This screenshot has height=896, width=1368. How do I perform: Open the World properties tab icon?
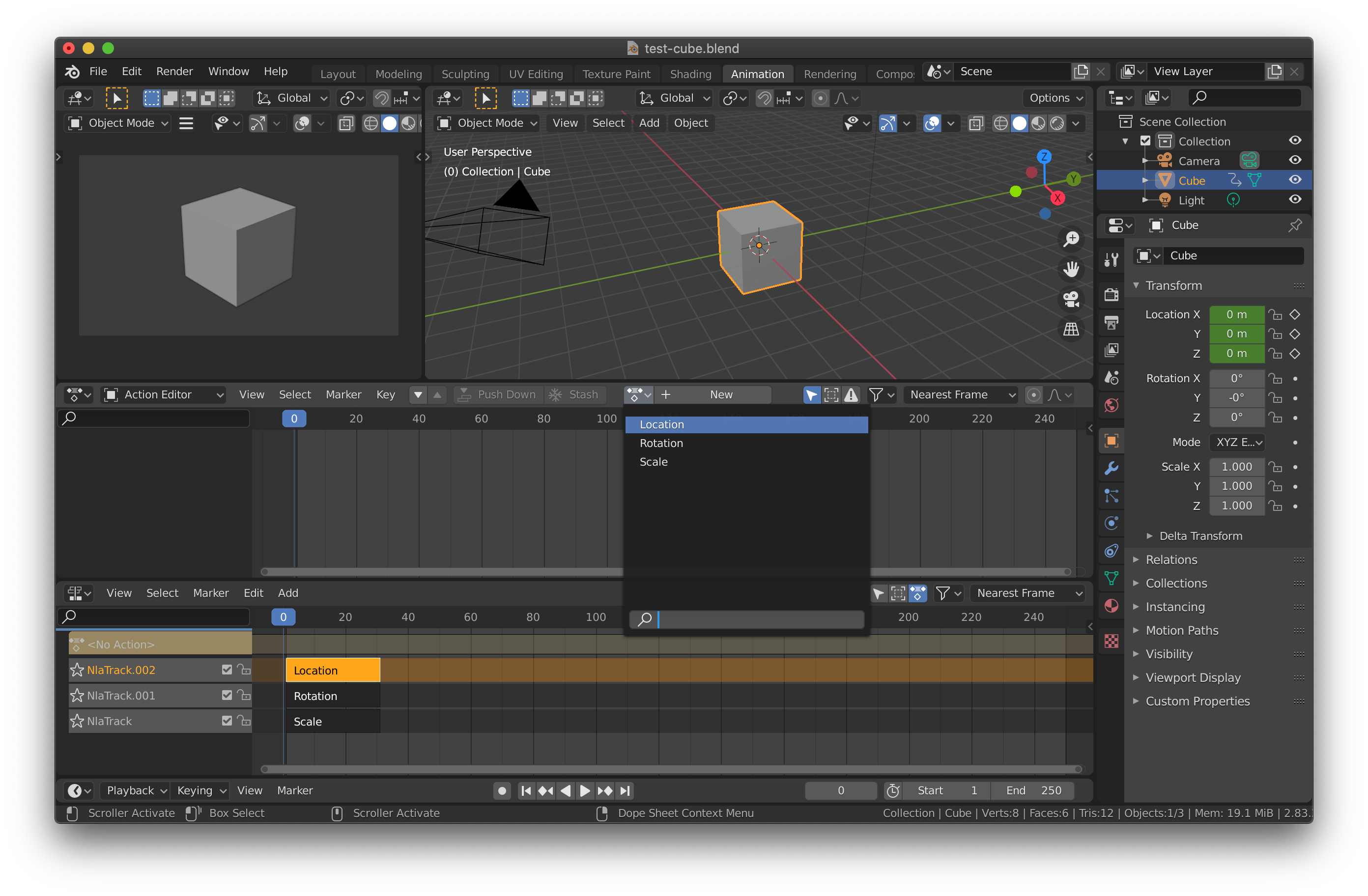click(x=1111, y=405)
